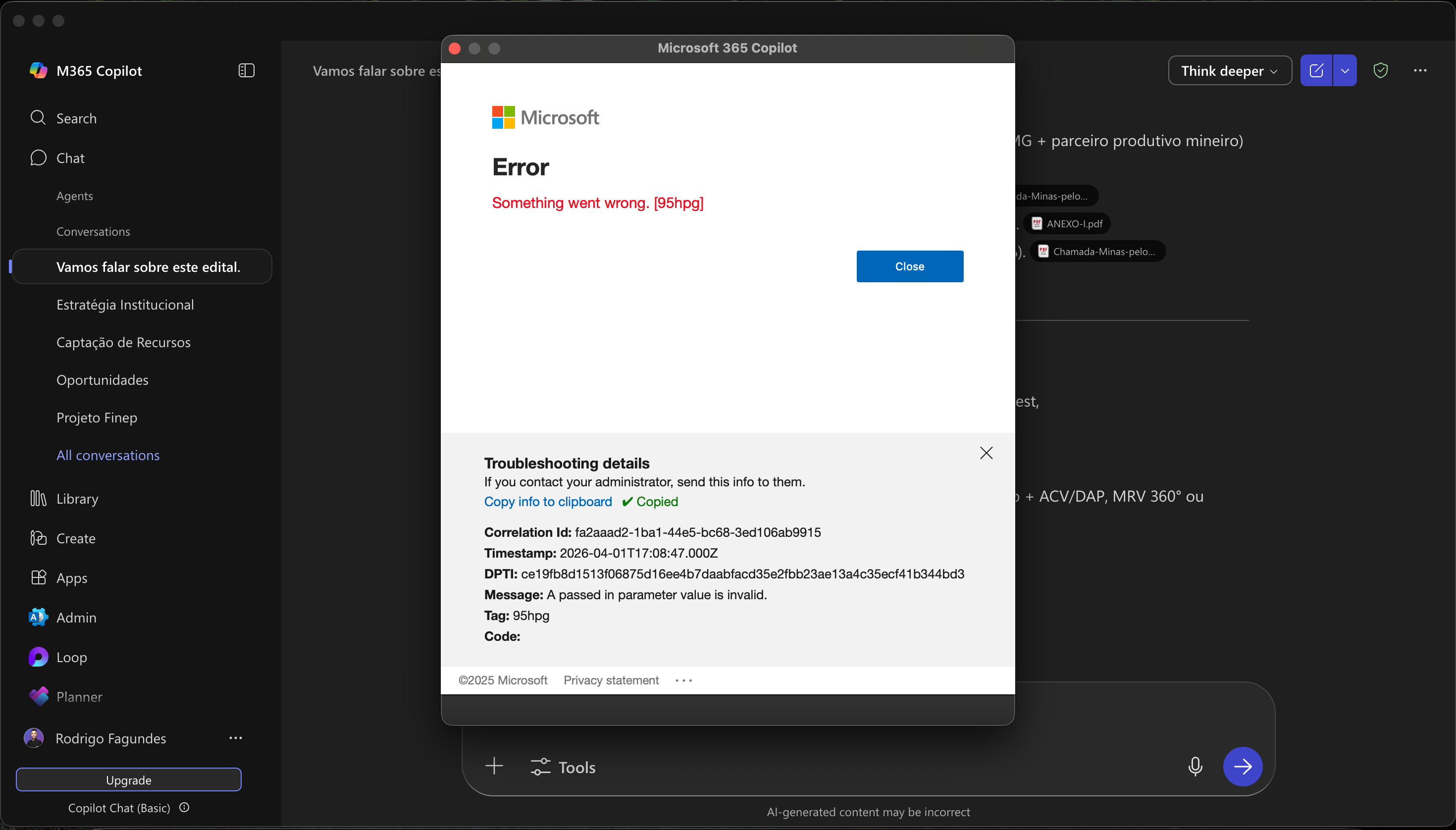Open the Create section
This screenshot has height=830, width=1456.
[76, 538]
